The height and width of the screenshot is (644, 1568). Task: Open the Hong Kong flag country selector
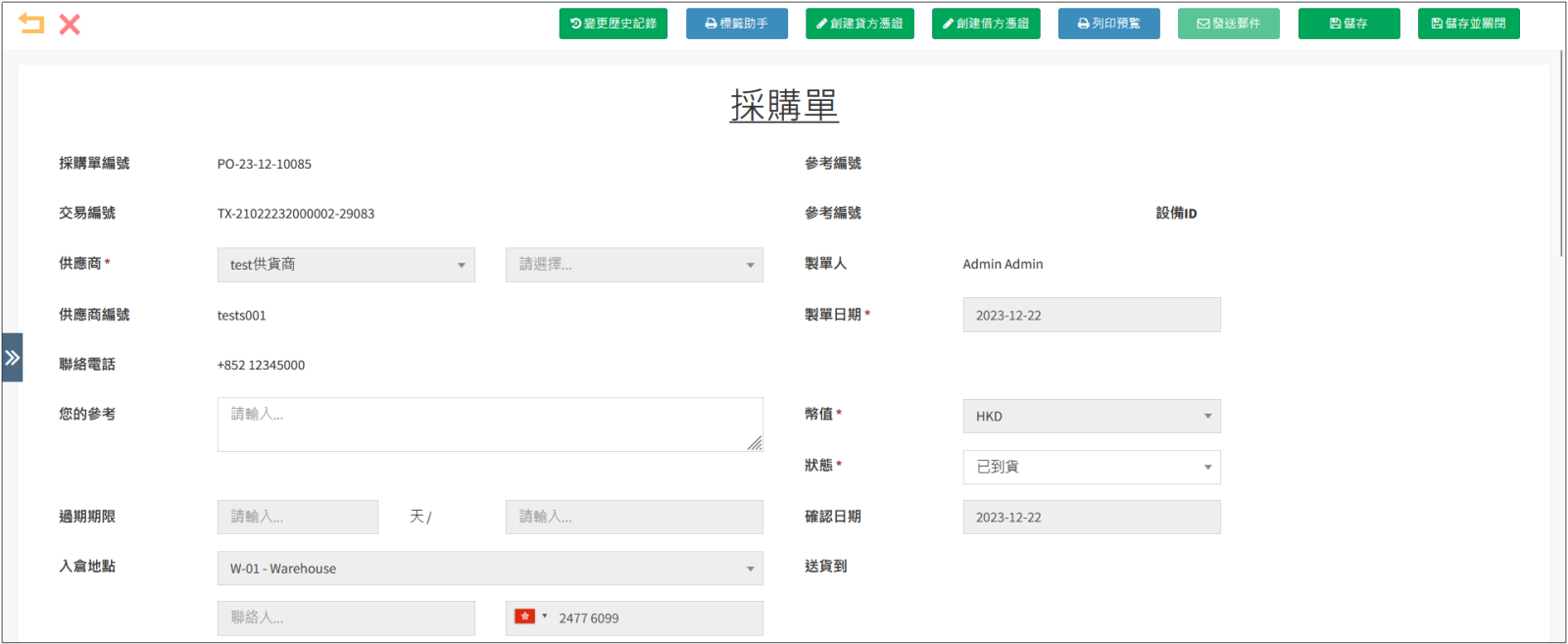[x=529, y=618]
